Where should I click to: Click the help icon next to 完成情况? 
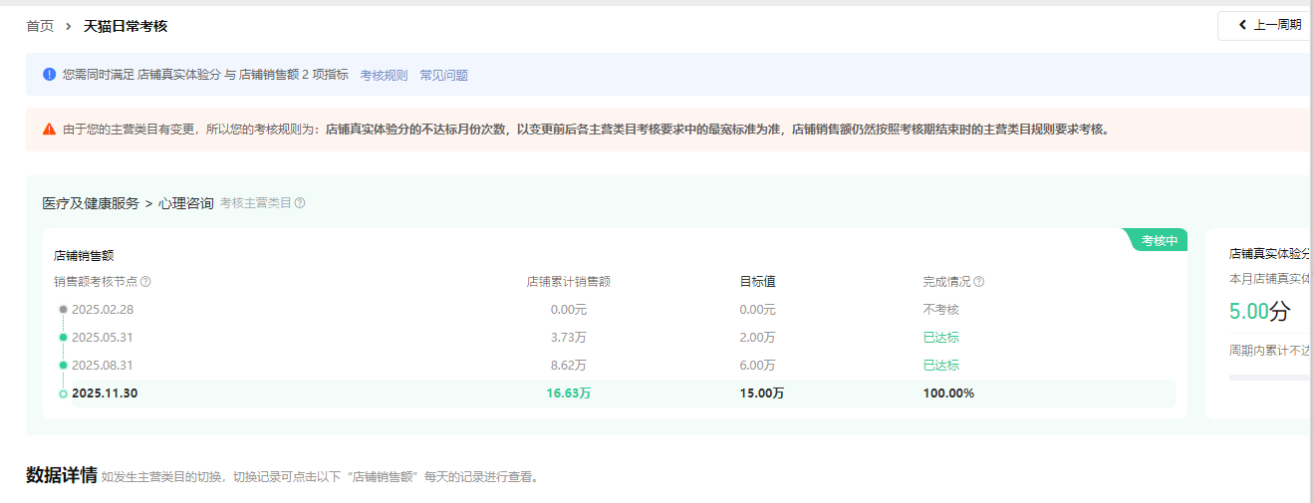click(x=979, y=282)
